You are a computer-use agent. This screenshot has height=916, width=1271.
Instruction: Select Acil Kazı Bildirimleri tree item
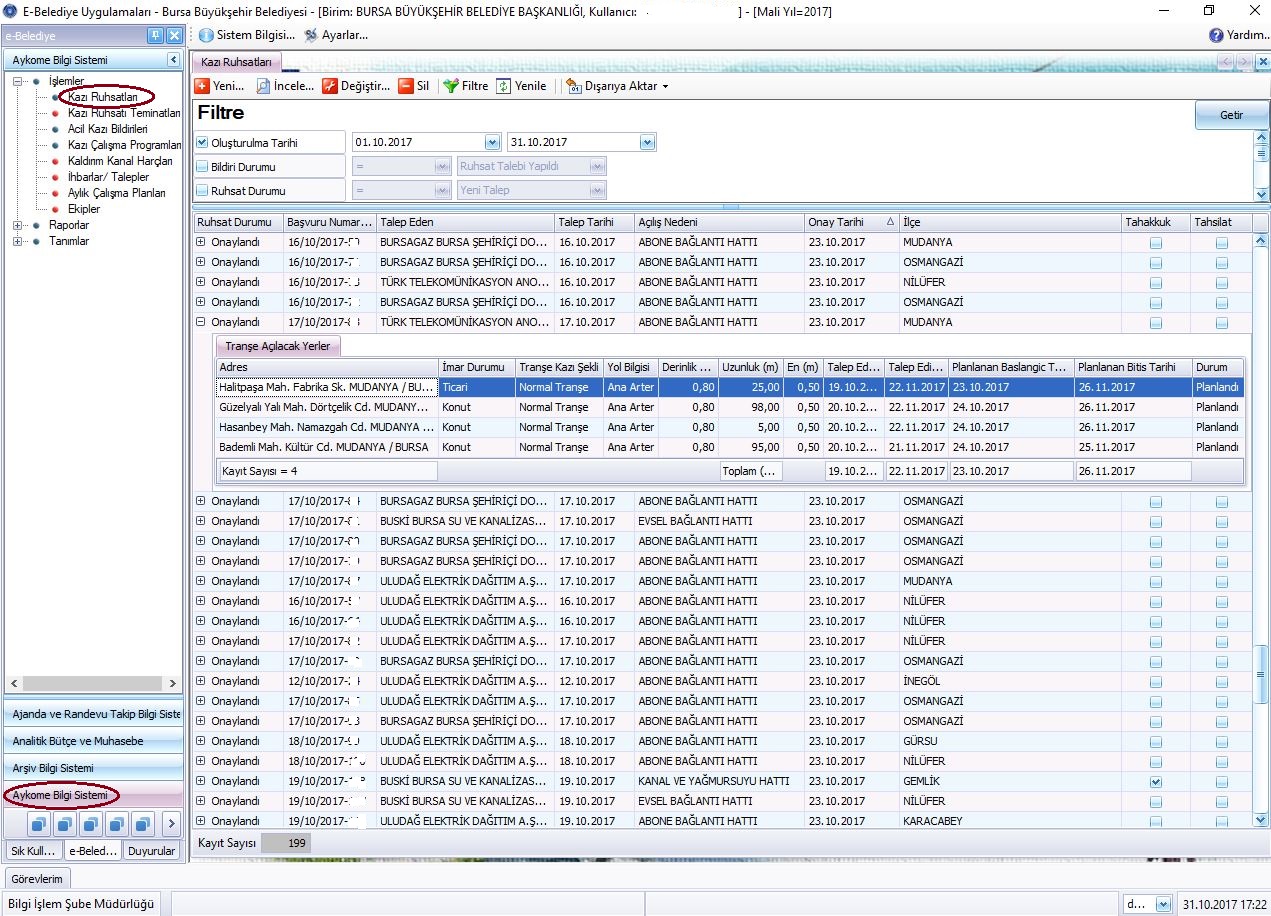(x=107, y=129)
